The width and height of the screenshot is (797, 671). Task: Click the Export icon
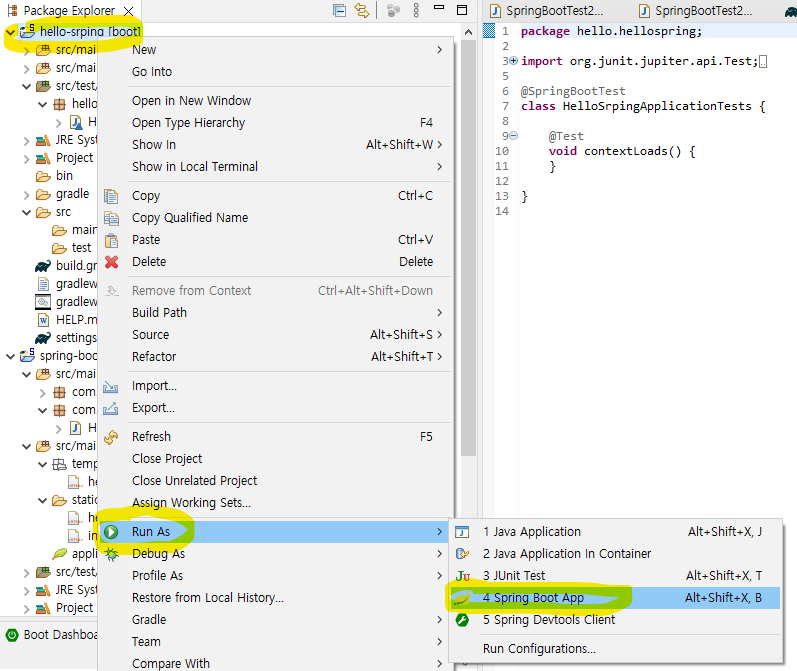[111, 408]
